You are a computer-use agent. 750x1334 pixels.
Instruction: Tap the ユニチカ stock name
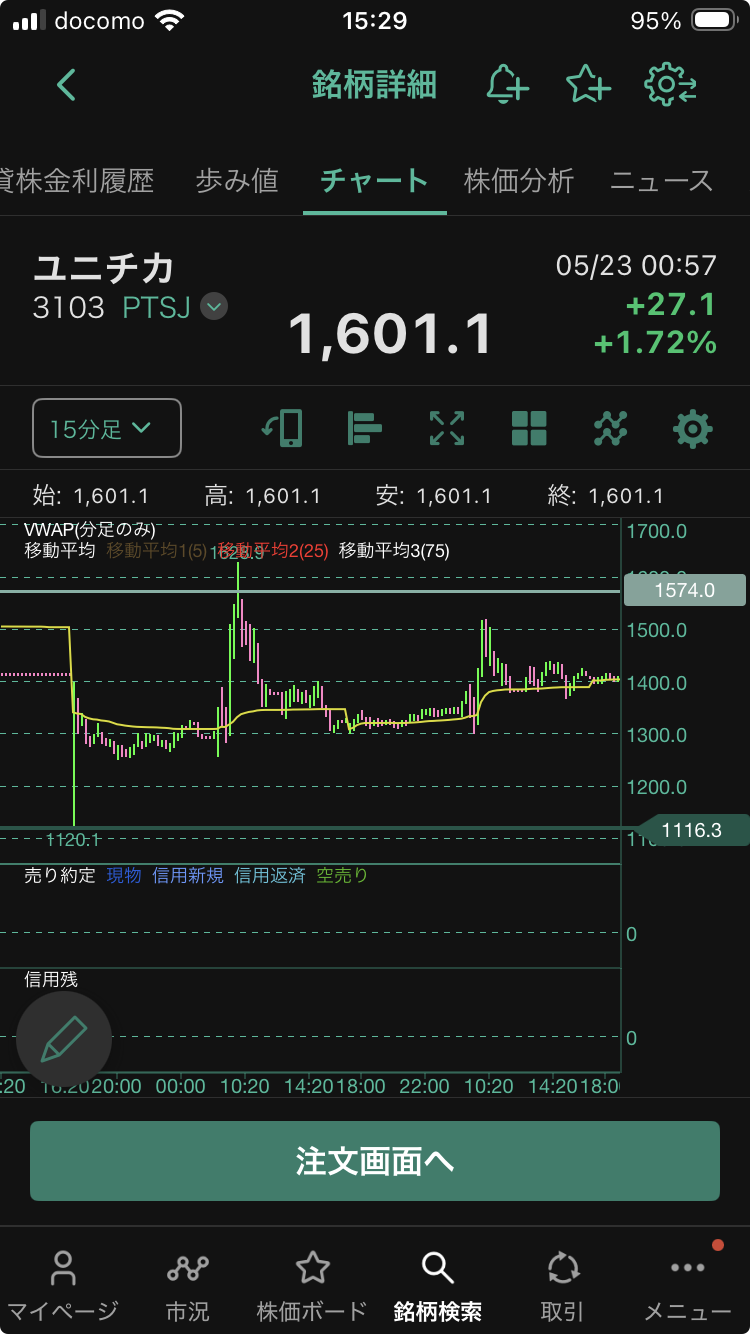pos(104,268)
